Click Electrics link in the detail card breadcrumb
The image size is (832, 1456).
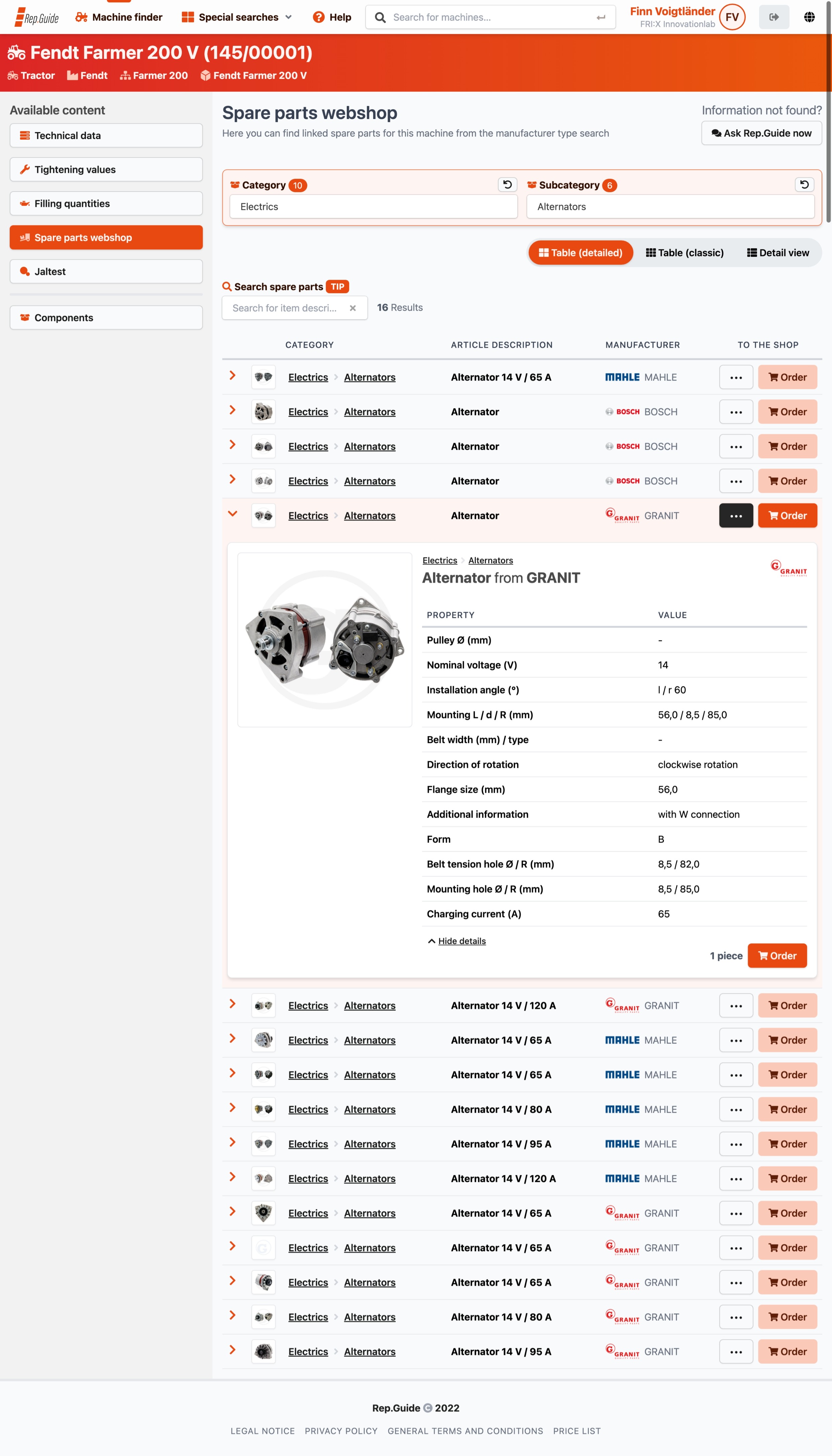pyautogui.click(x=439, y=560)
